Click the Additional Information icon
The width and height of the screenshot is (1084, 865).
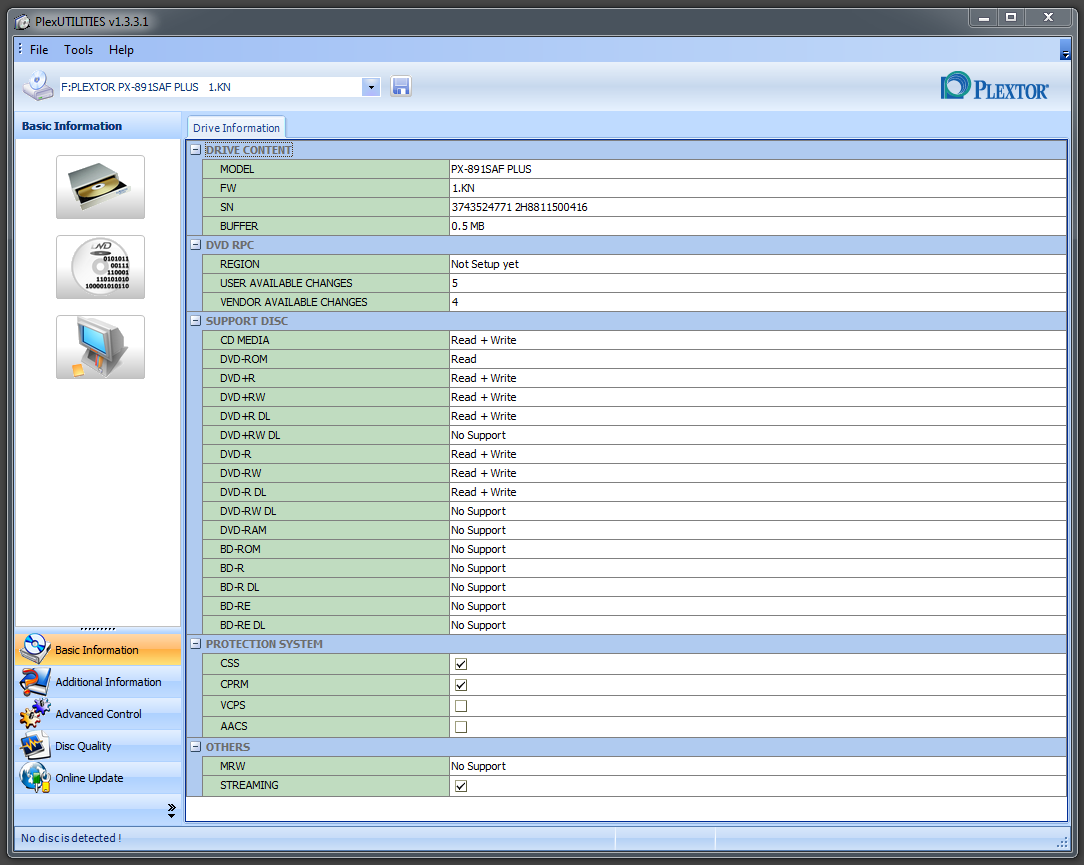point(35,682)
